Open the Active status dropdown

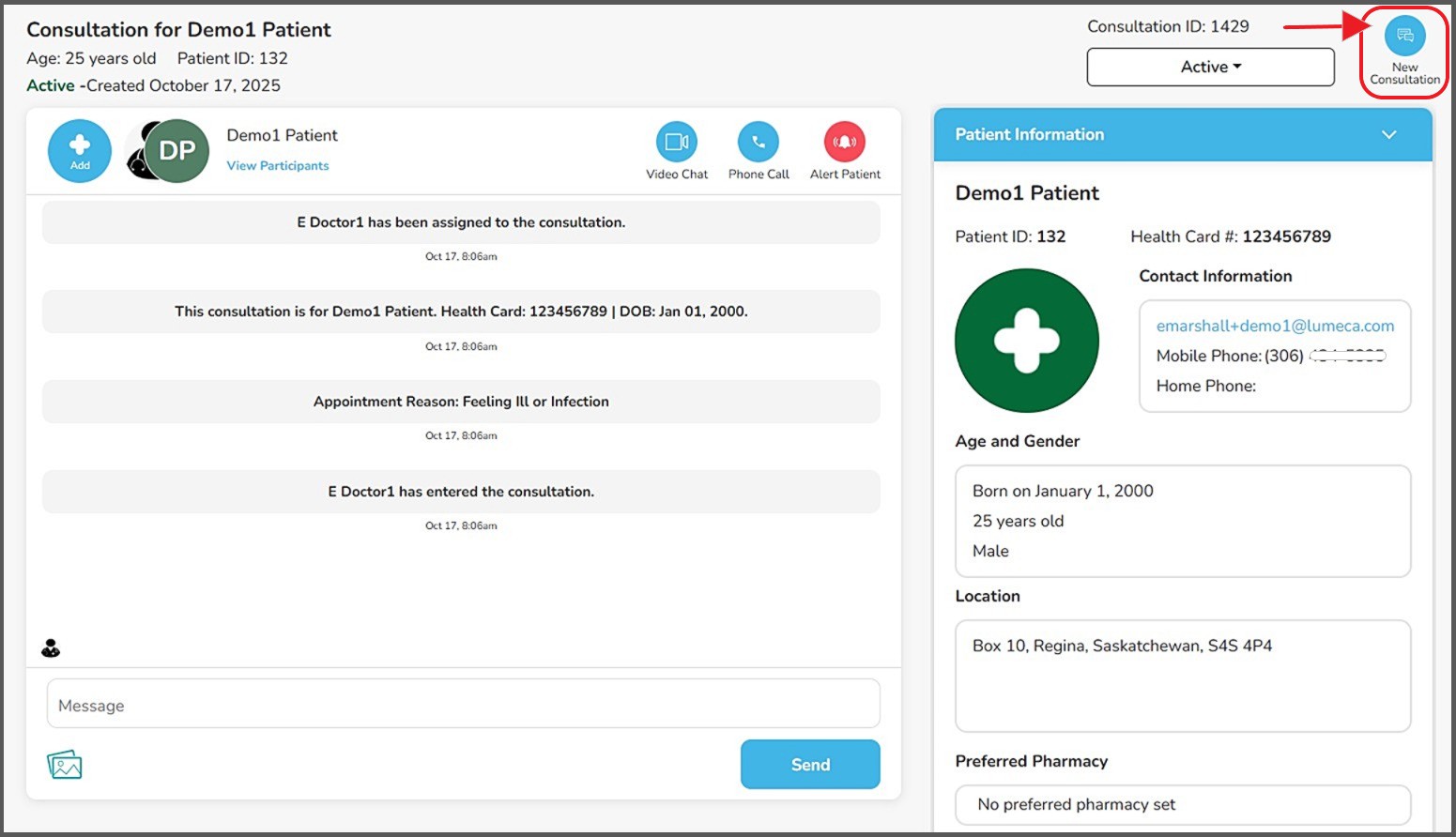1210,67
